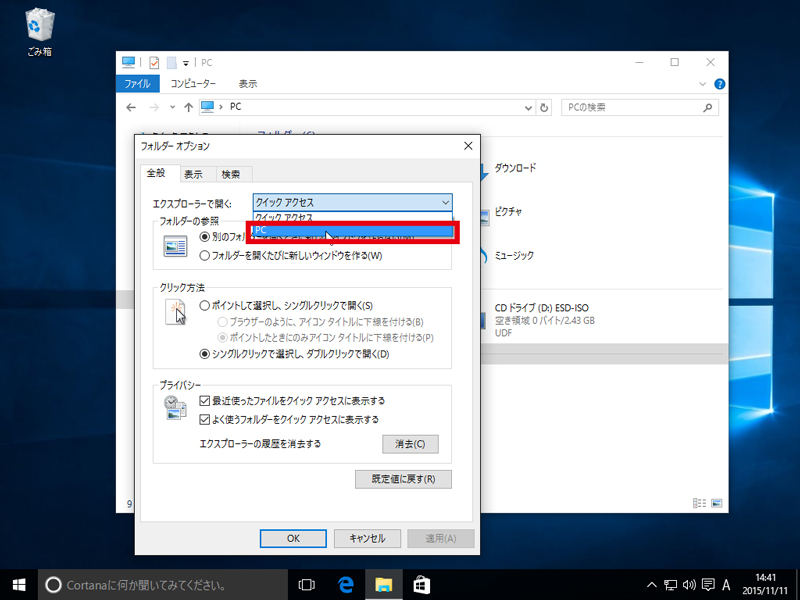
Task: Click the Cortana search box
Action: coord(163,585)
